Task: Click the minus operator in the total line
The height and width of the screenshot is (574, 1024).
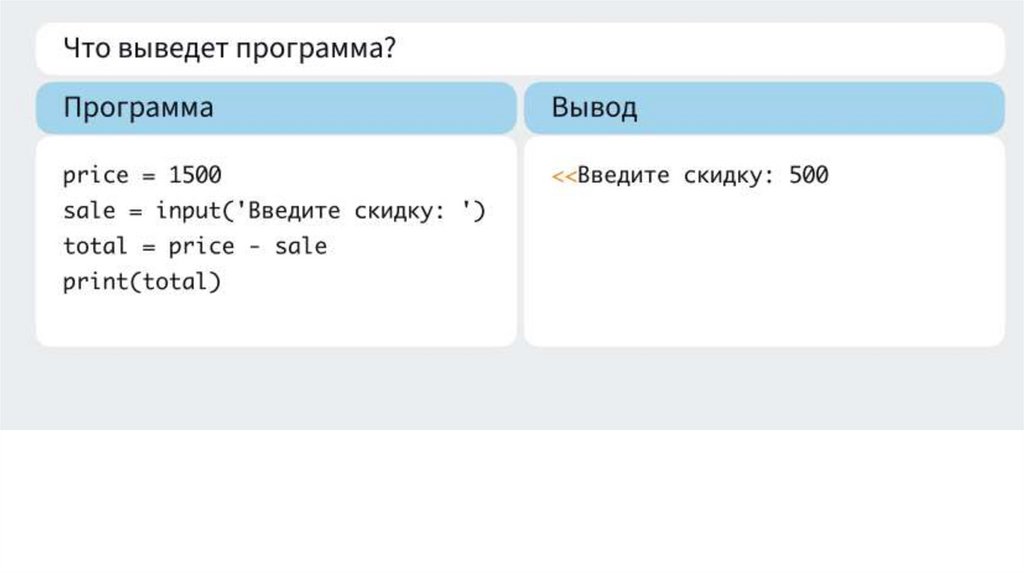Action: point(253,246)
